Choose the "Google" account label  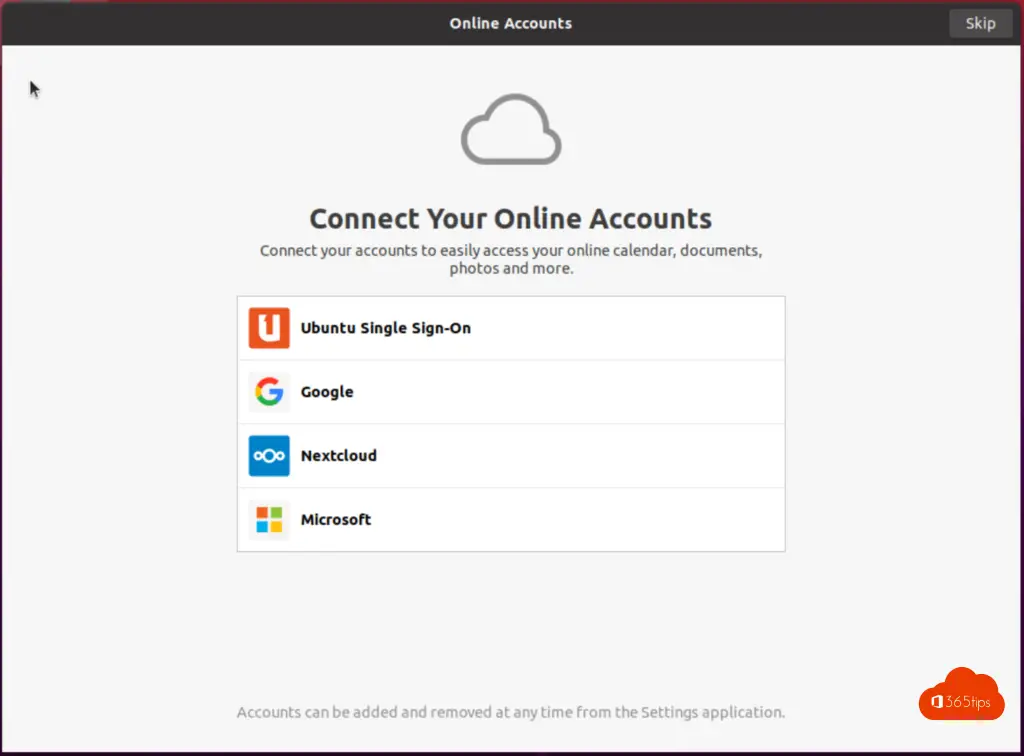[x=327, y=392]
